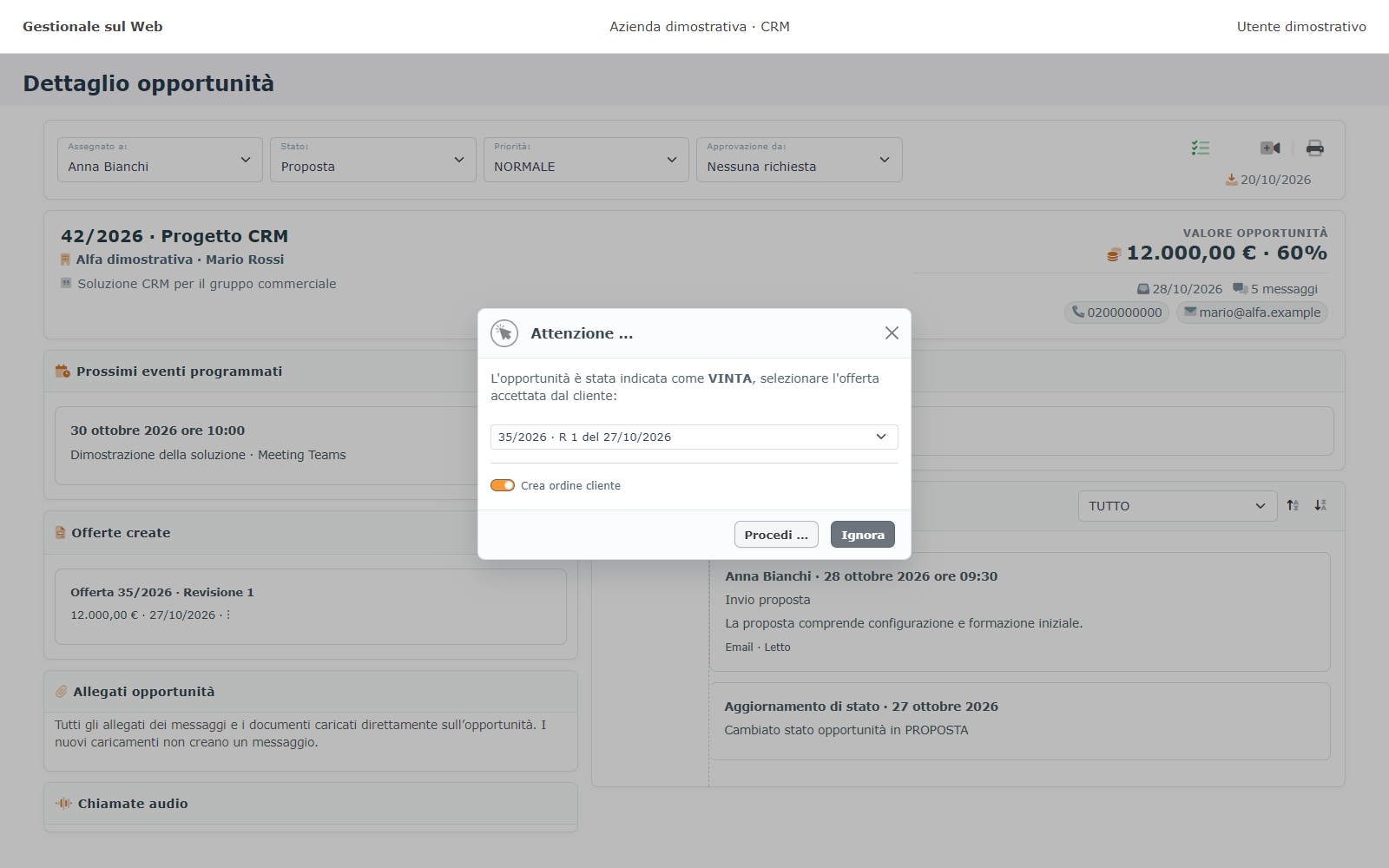
Task: Open the task checklist icon
Action: click(x=1201, y=148)
